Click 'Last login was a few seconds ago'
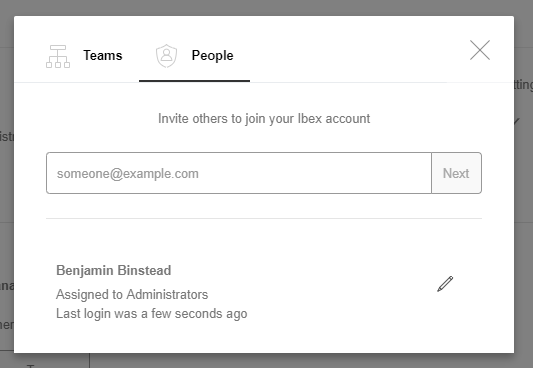Image resolution: width=533 pixels, height=368 pixels. coord(152,314)
